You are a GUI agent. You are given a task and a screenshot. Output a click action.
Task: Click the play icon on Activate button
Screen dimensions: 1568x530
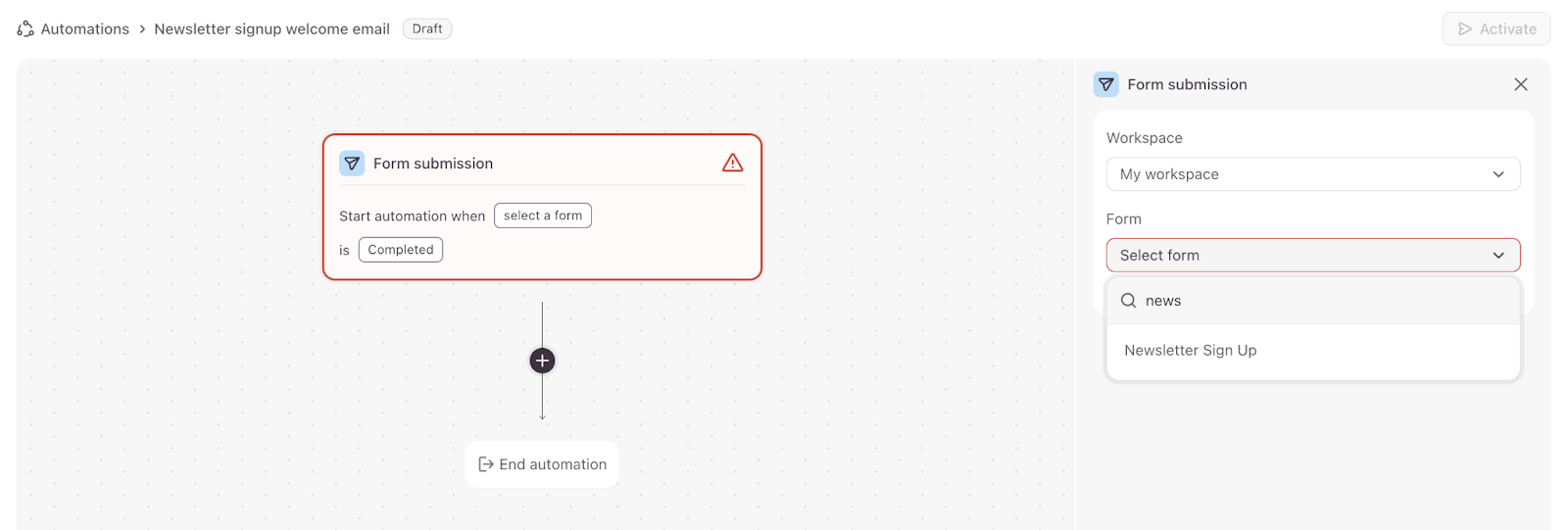click(x=1465, y=29)
